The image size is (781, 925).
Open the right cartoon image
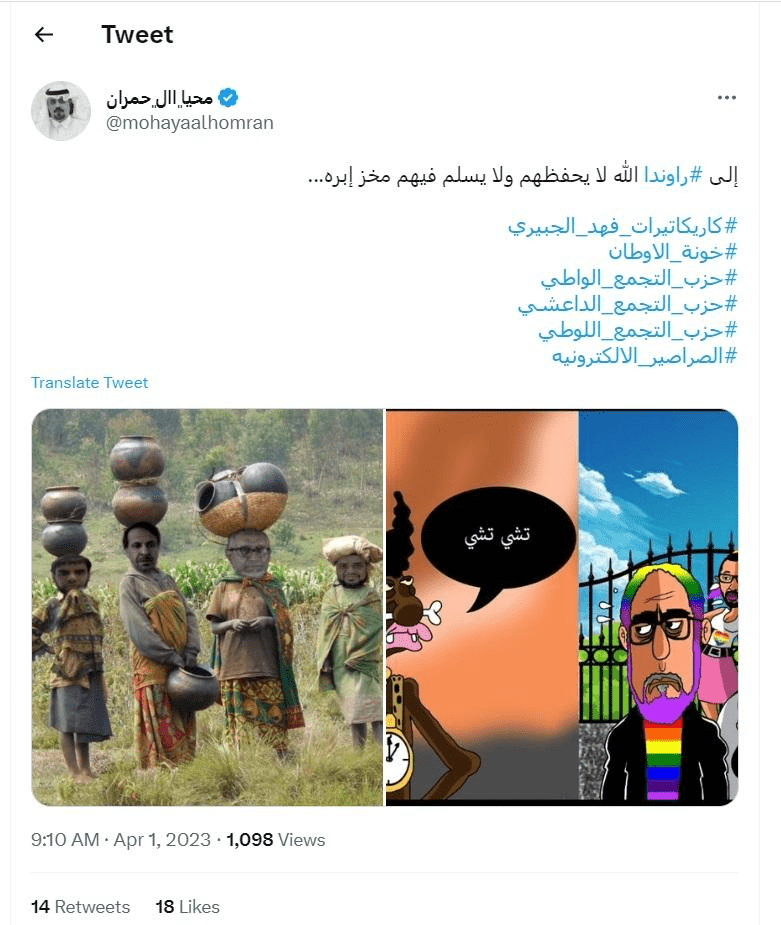coord(562,608)
